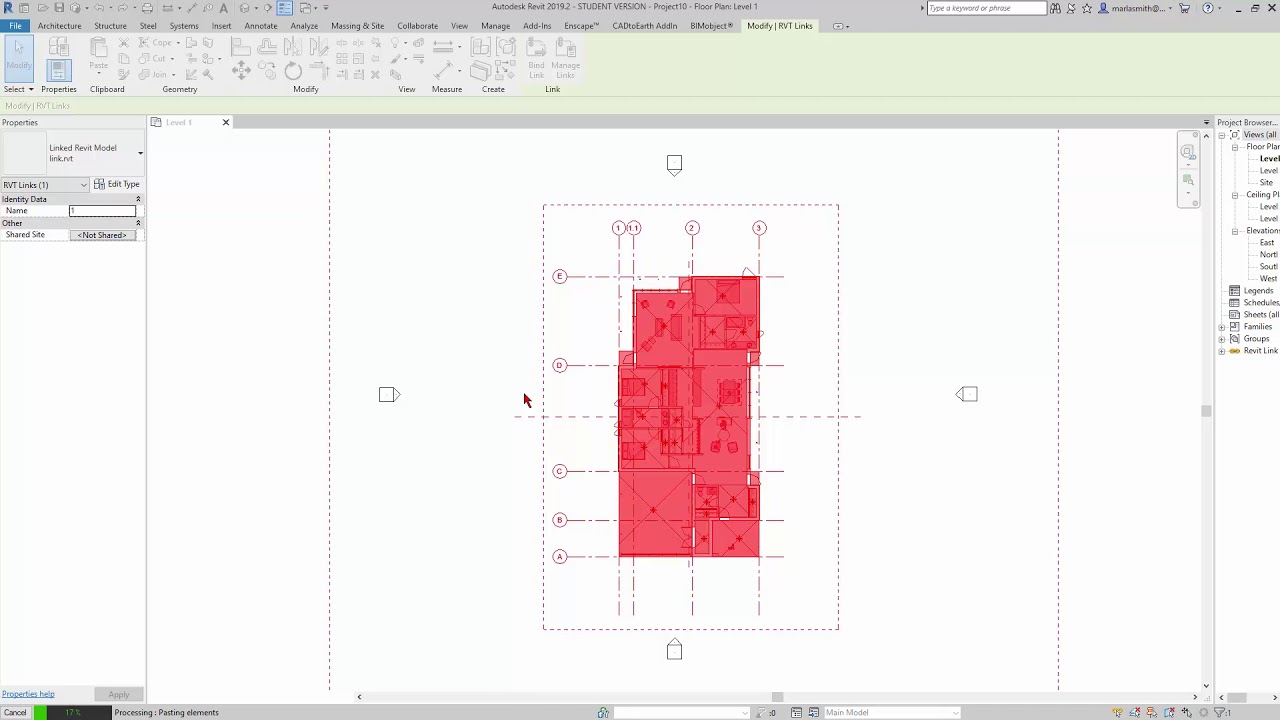Viewport: 1280px width, 720px height.
Task: Click the Worksets icon in status bar
Action: click(603, 713)
